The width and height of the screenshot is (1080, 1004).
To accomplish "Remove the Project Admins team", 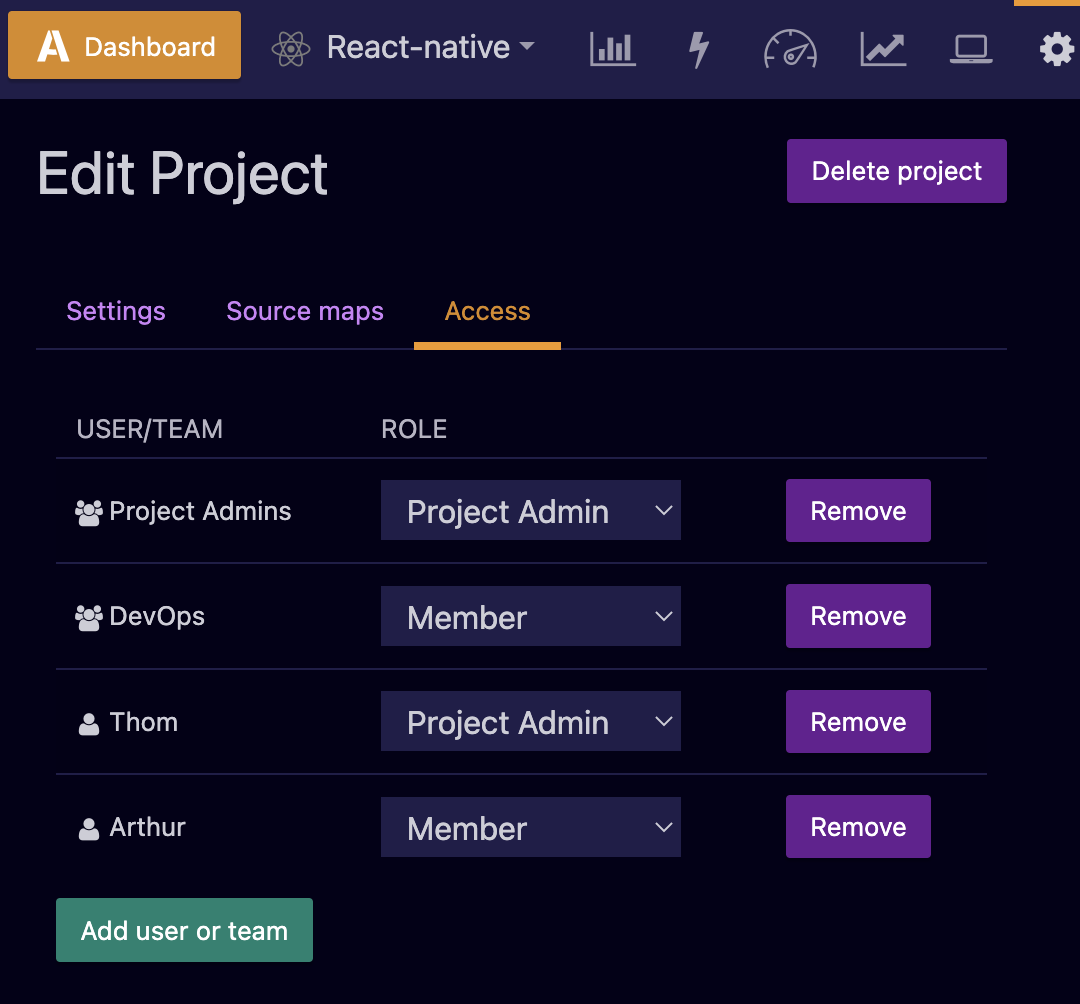I will pos(858,510).
